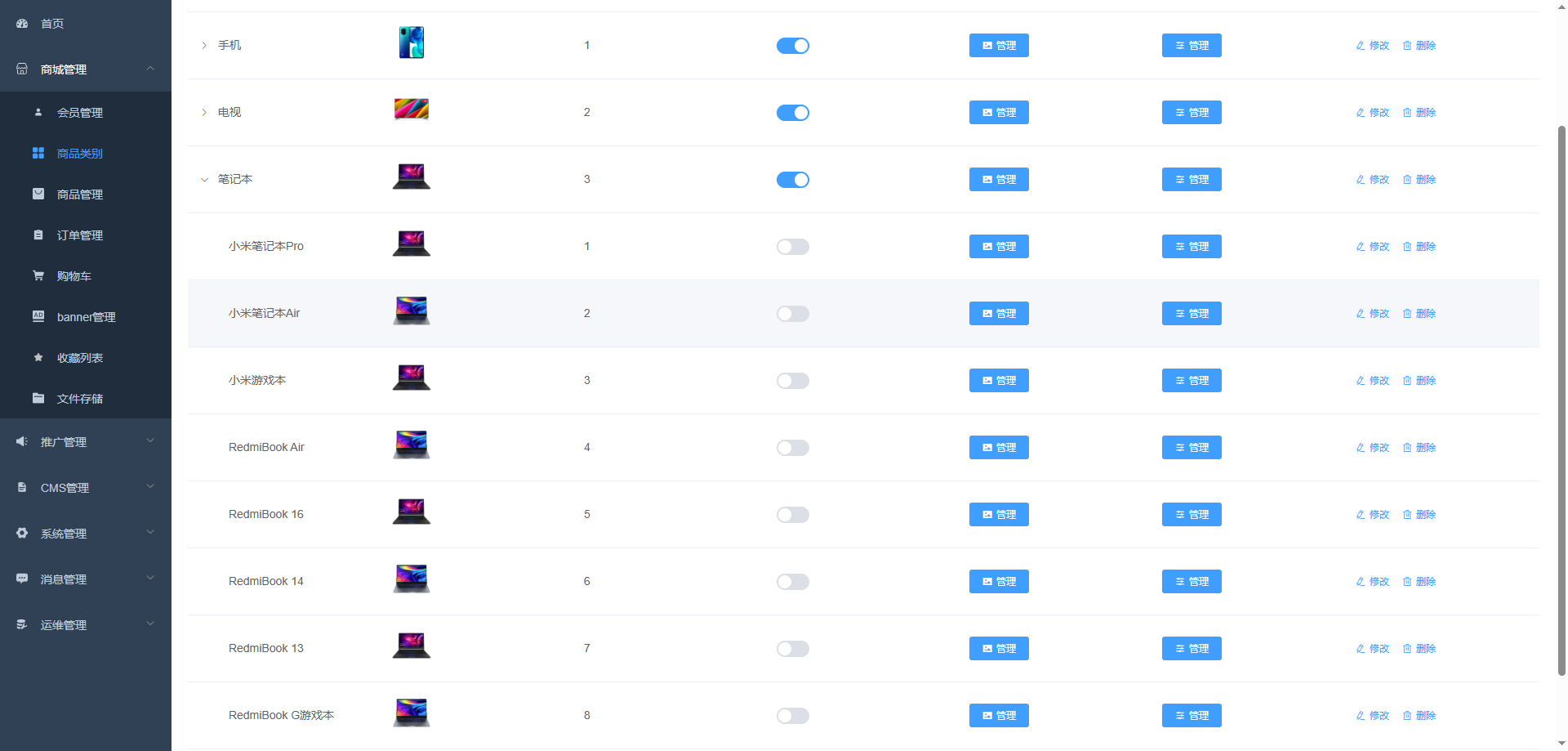1568x751 pixels.
Task: Go to 订单管理 menu item
Action: (x=80, y=235)
